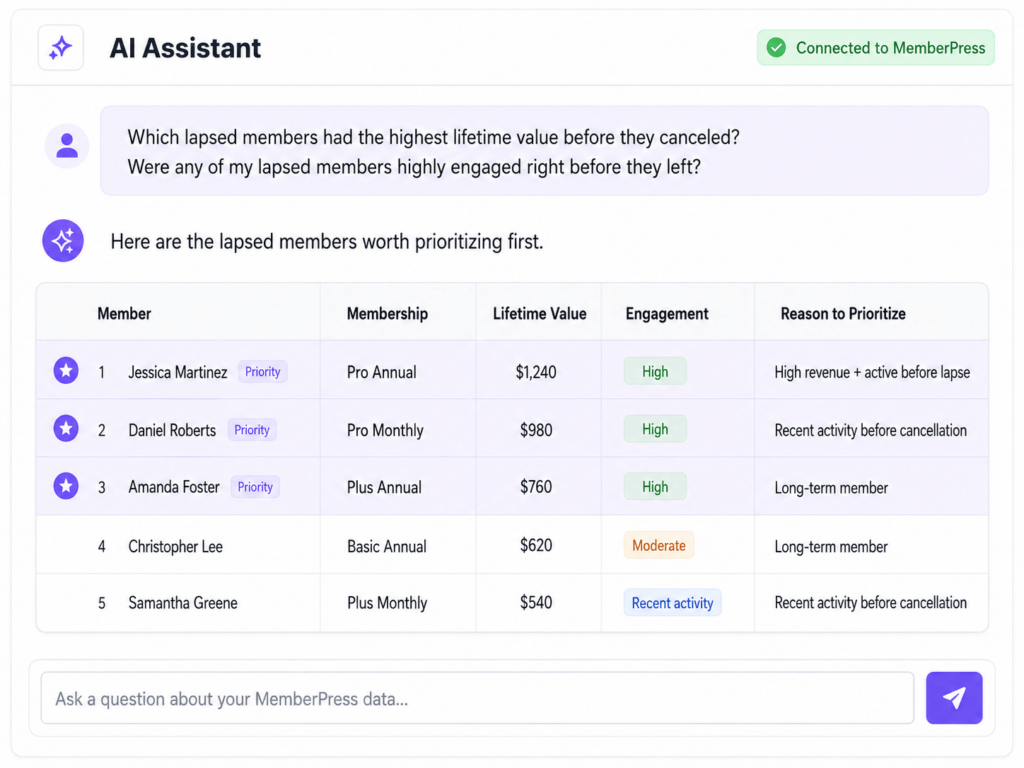Click the $980 lifetime value

pyautogui.click(x=536, y=430)
